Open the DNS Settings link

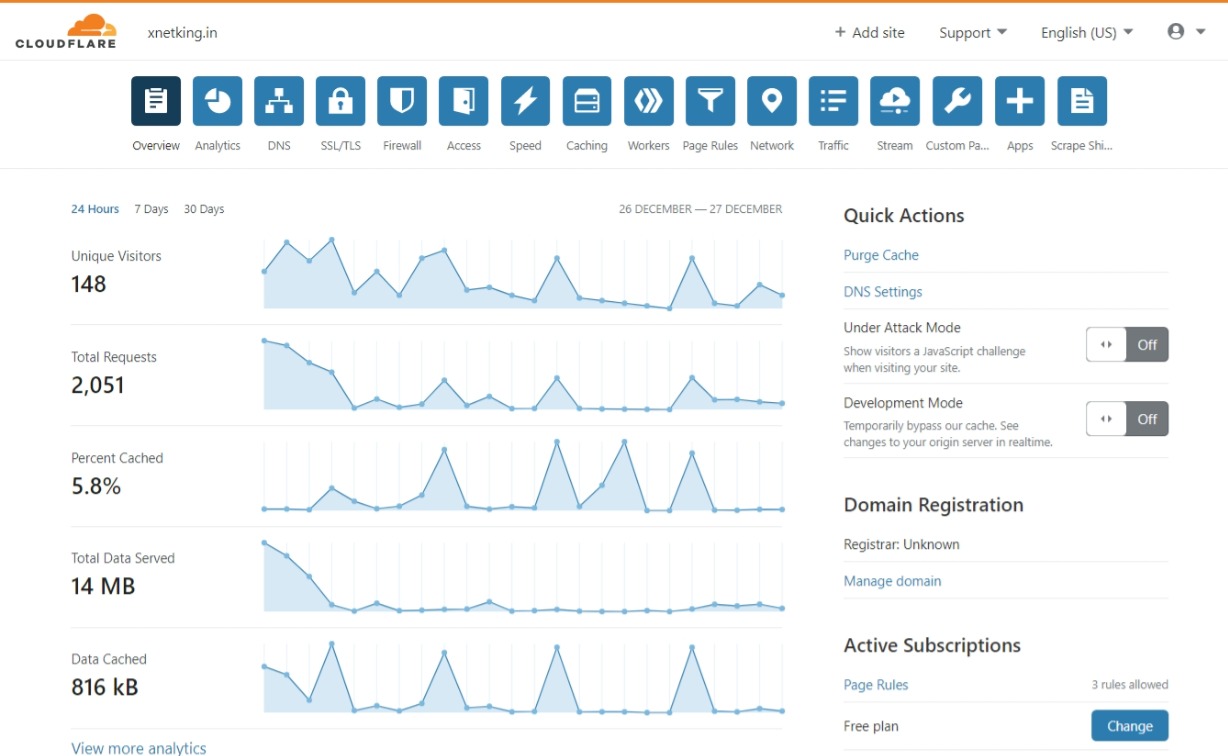pyautogui.click(x=883, y=292)
